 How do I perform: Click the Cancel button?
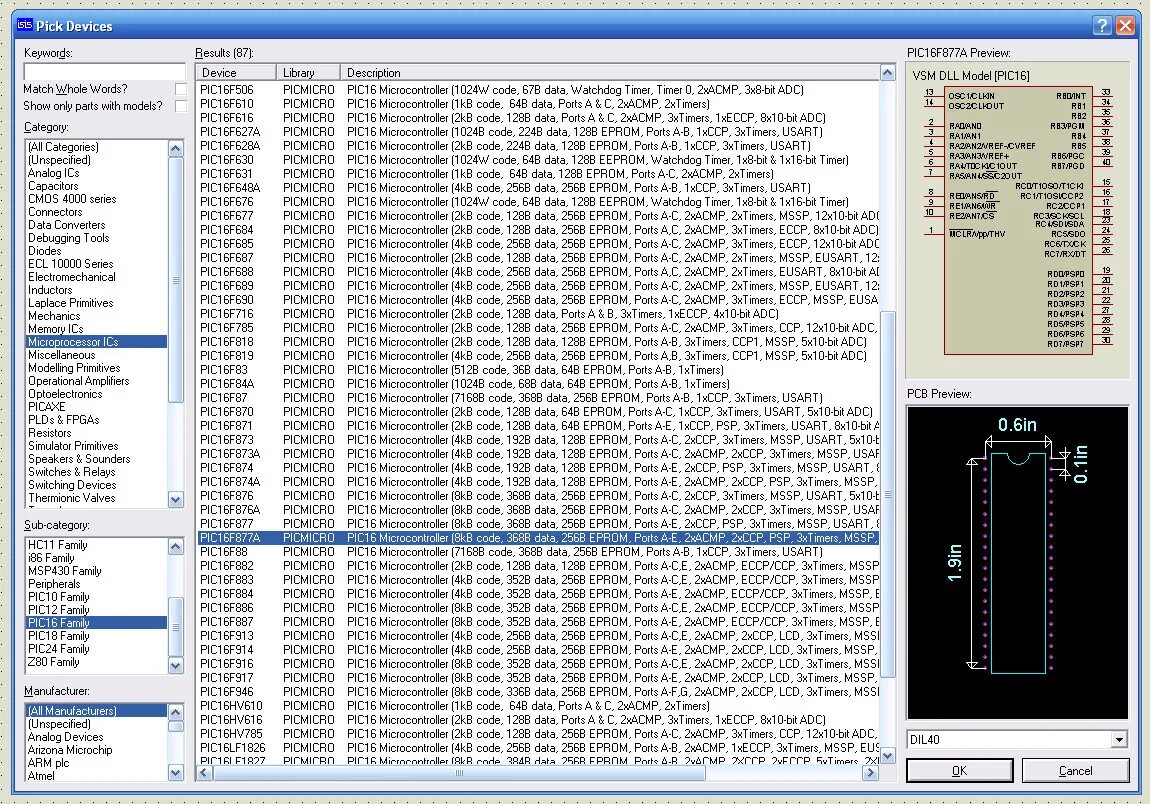click(1075, 770)
